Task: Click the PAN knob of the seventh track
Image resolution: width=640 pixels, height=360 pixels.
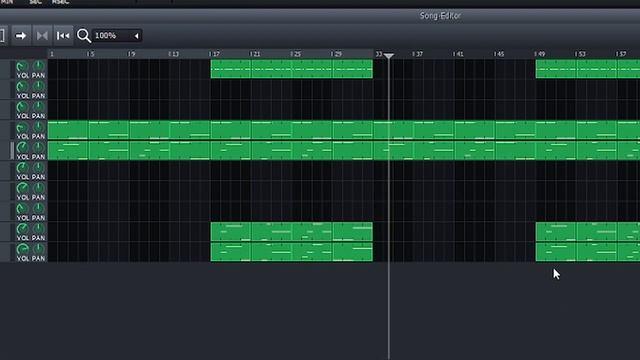Action: click(38, 188)
